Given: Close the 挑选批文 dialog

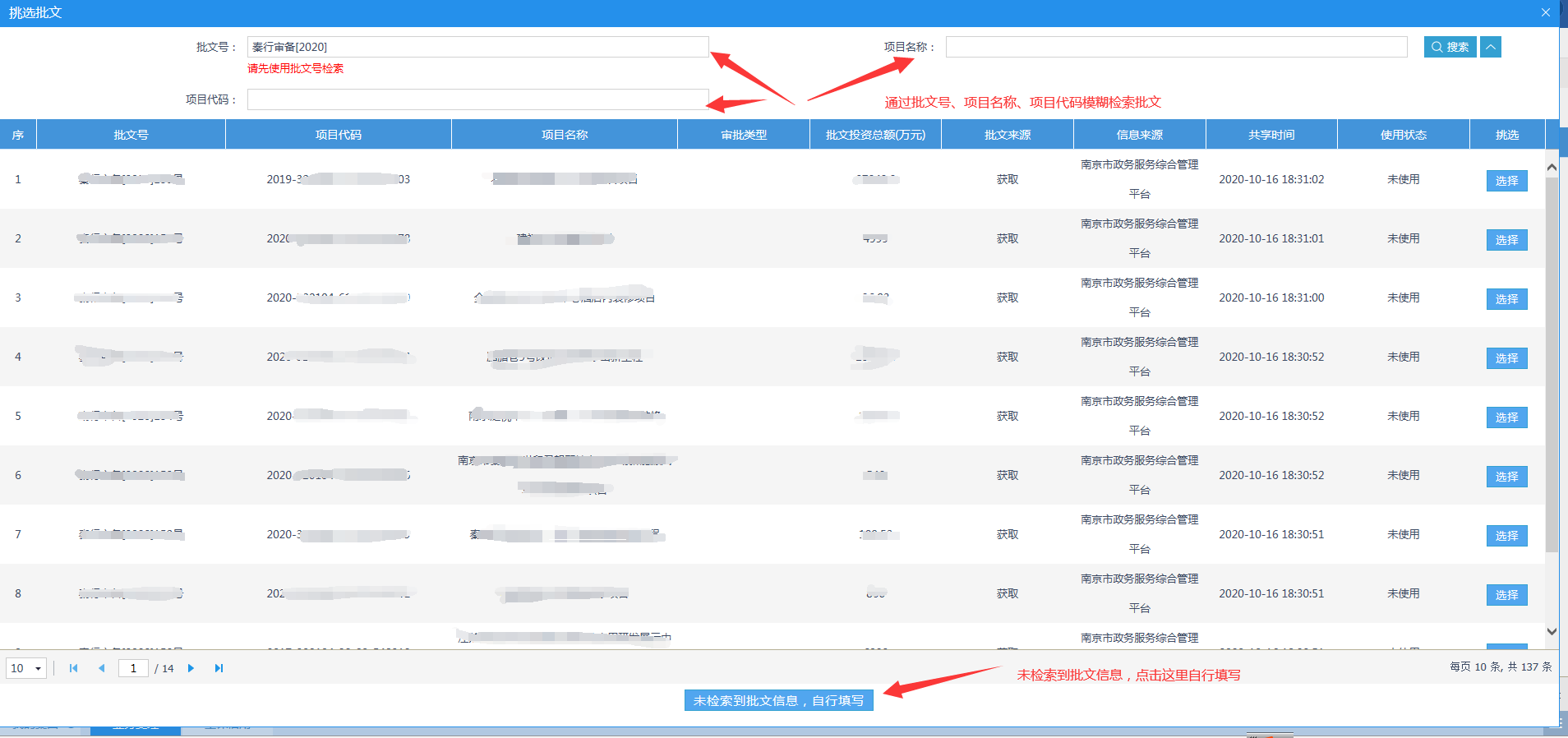Looking at the screenshot, I should click(x=1545, y=12).
